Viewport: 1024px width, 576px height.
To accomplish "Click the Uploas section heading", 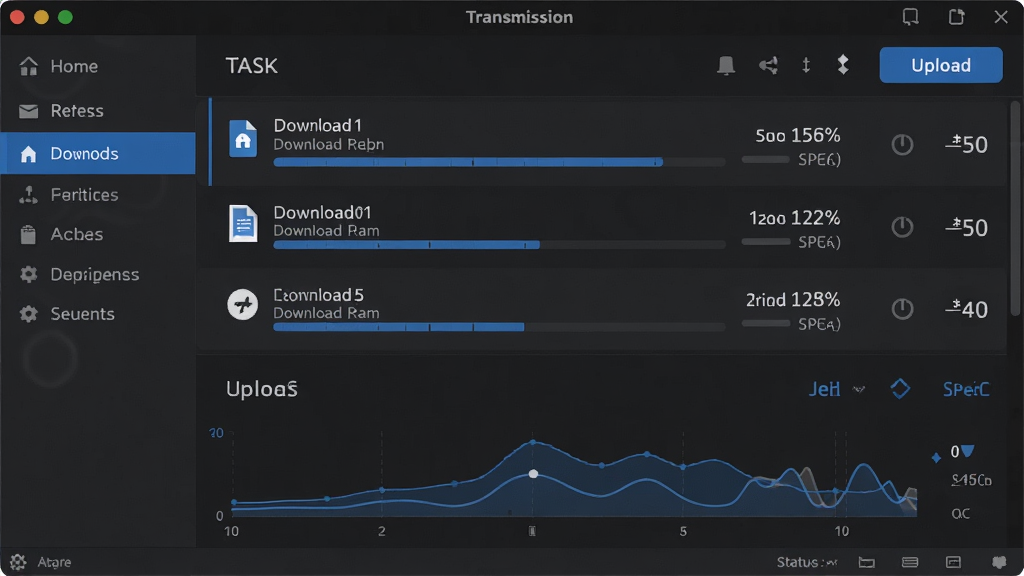I will (x=261, y=389).
